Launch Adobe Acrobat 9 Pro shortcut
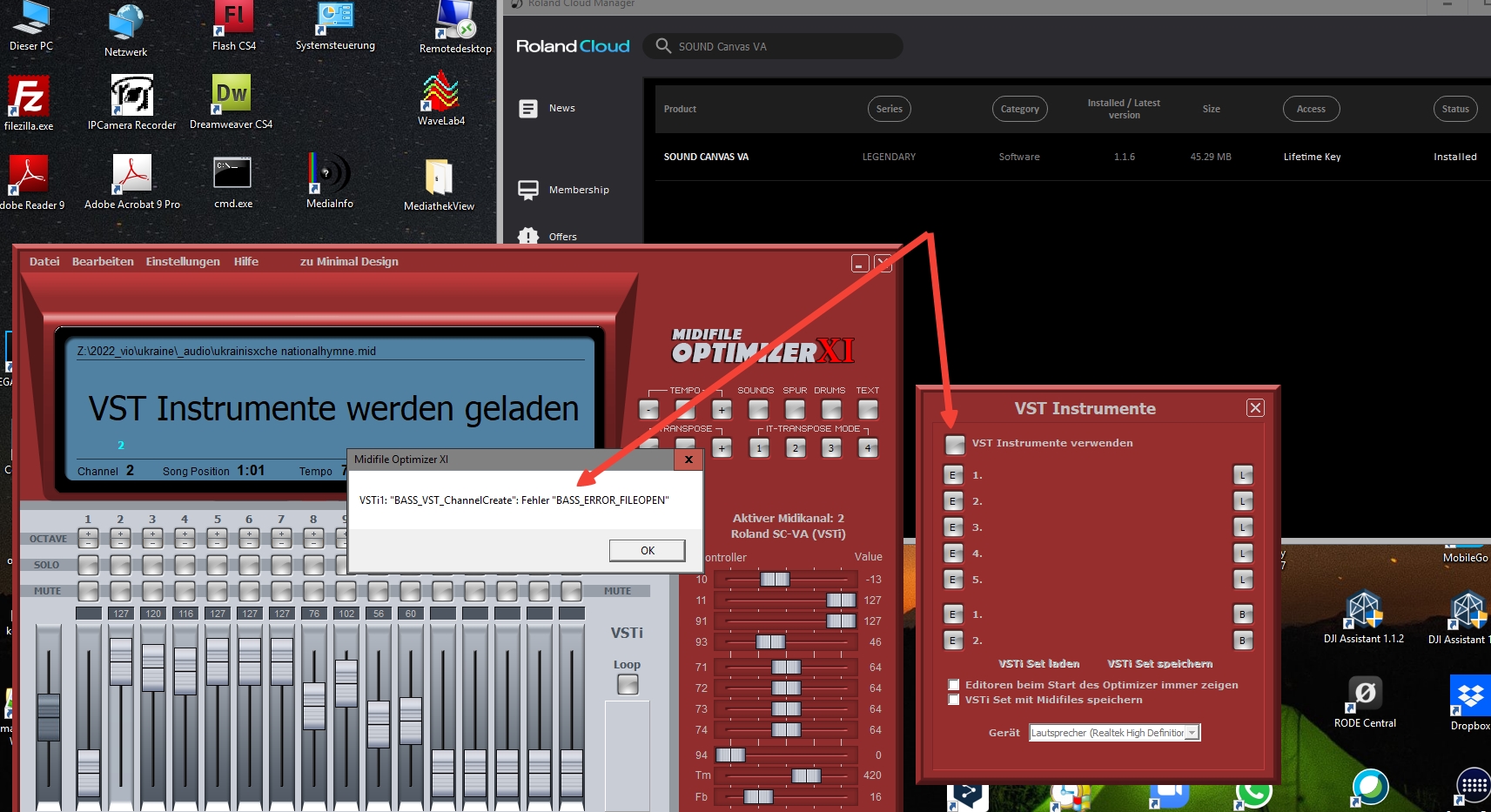The image size is (1491, 812). (x=132, y=181)
